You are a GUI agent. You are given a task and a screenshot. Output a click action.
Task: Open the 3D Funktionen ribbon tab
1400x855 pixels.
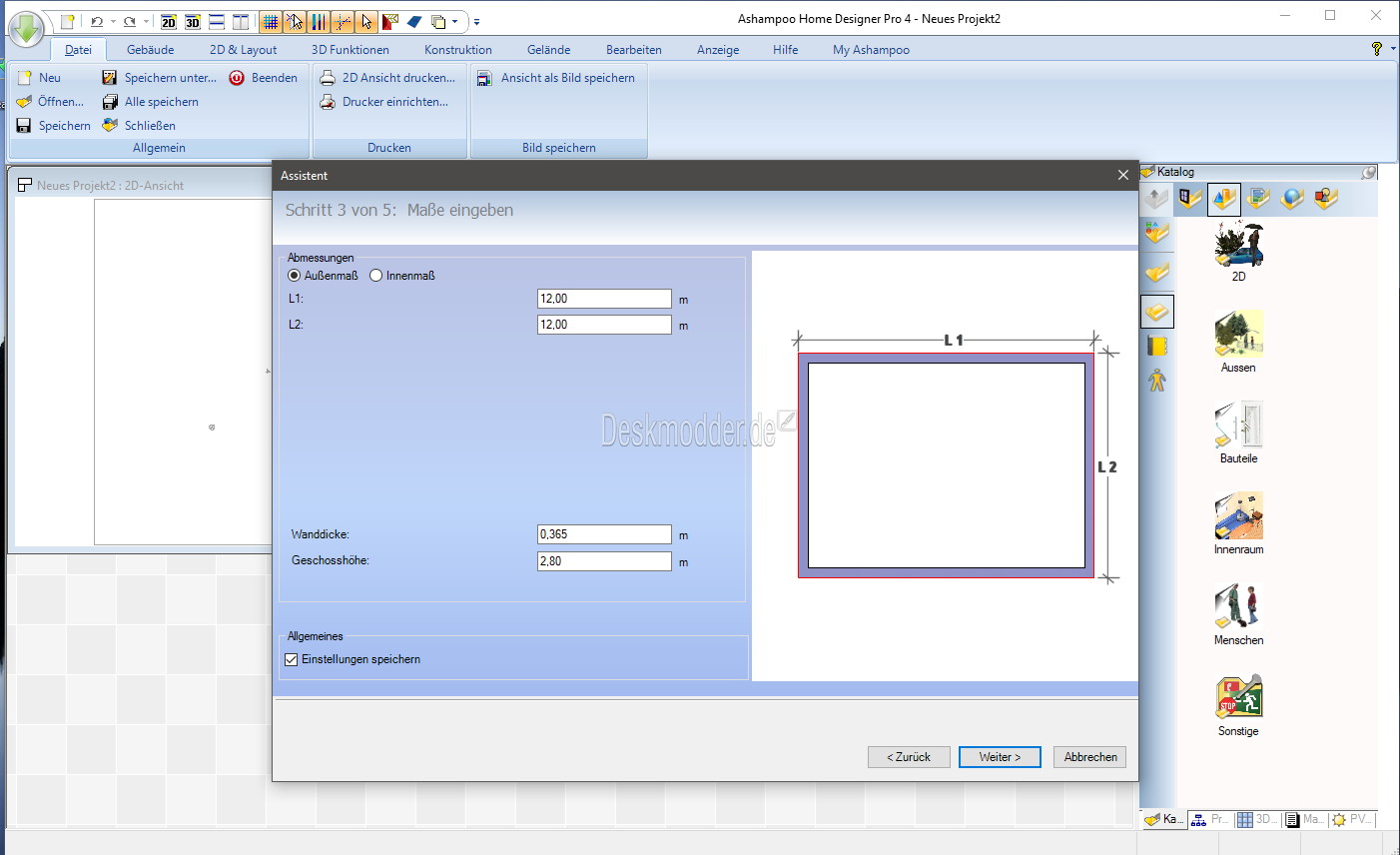(x=350, y=50)
